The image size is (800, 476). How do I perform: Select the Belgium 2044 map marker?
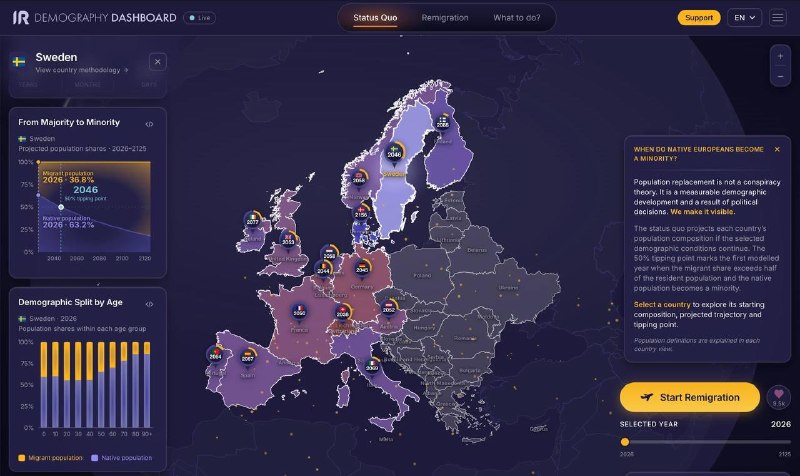pos(323,269)
